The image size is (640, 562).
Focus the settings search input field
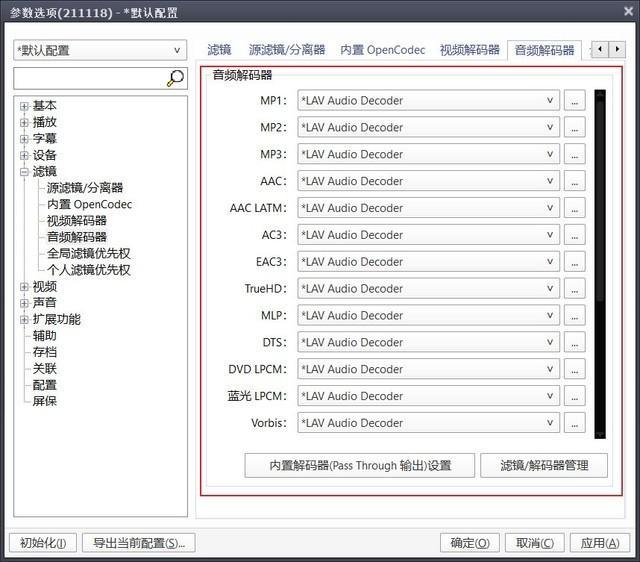(x=90, y=78)
